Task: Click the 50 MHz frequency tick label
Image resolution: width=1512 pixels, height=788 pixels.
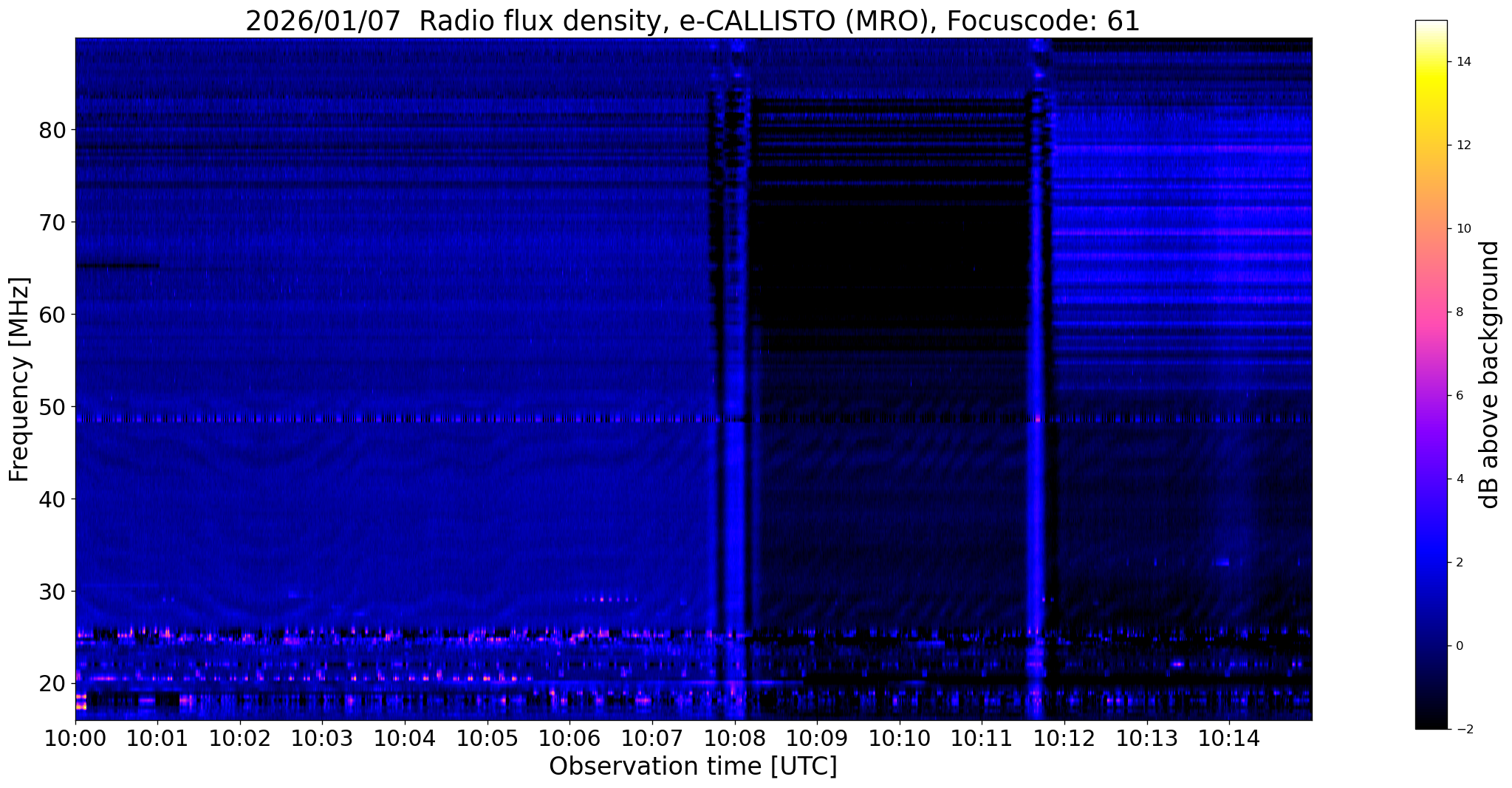Action: tap(52, 407)
